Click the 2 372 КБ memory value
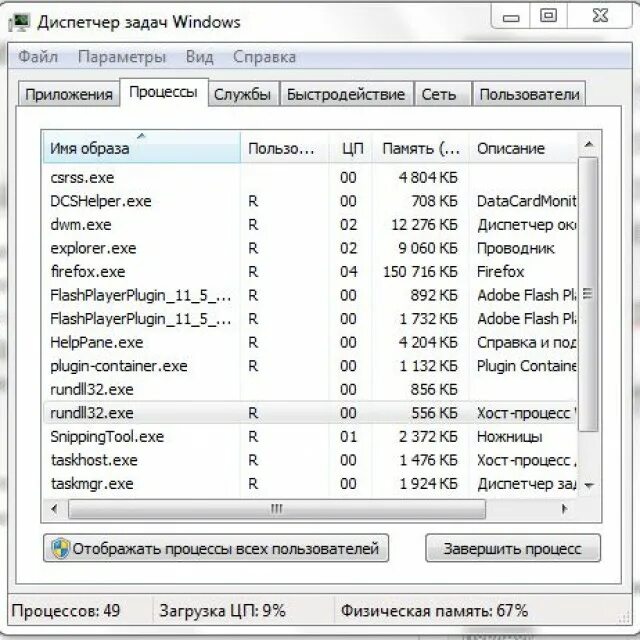The height and width of the screenshot is (640, 640). (x=428, y=437)
